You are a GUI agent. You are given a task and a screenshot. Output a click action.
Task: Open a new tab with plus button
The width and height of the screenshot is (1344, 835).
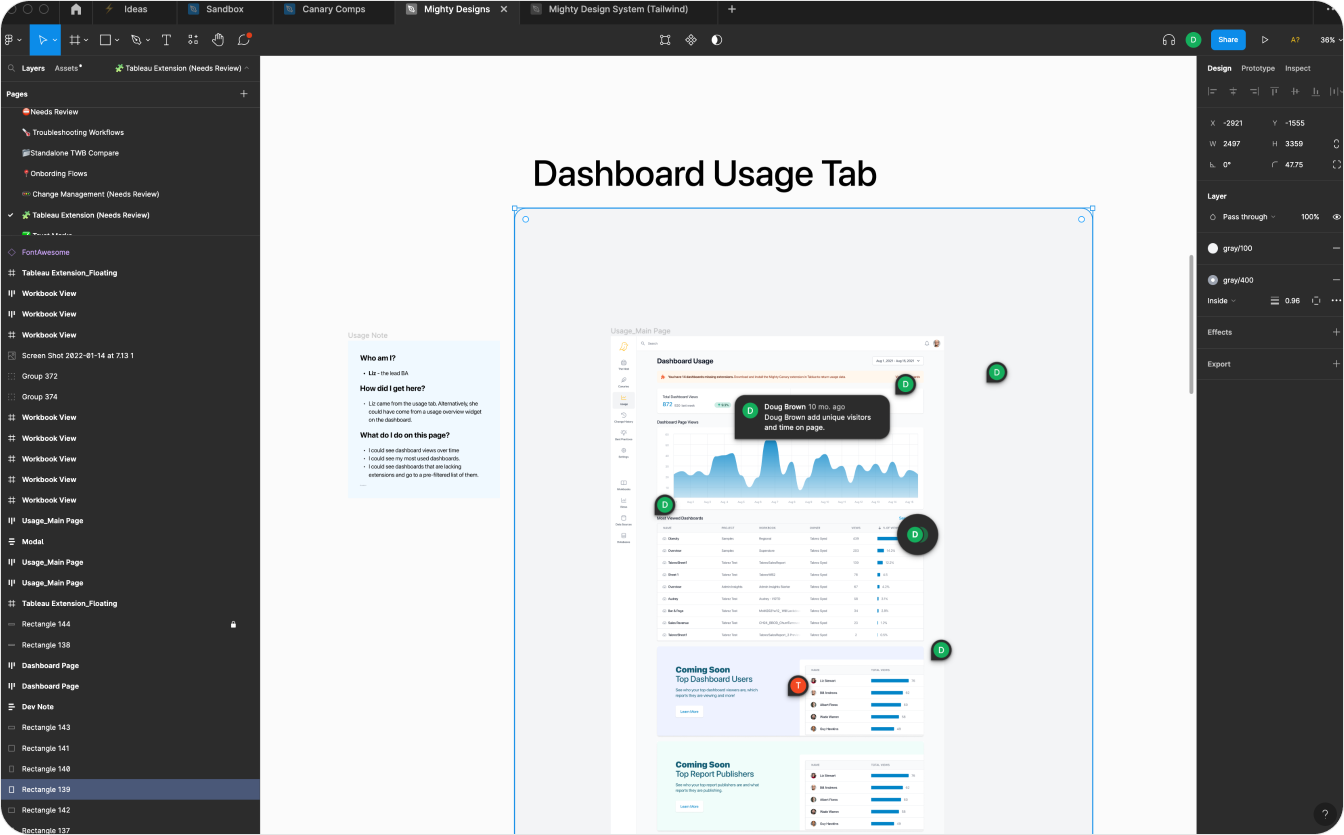point(732,9)
